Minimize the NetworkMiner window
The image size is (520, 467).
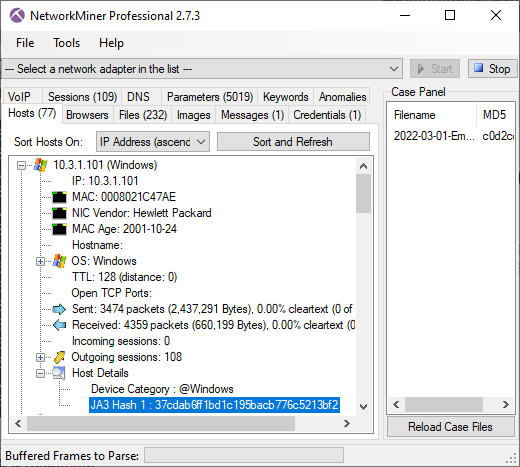[405, 15]
